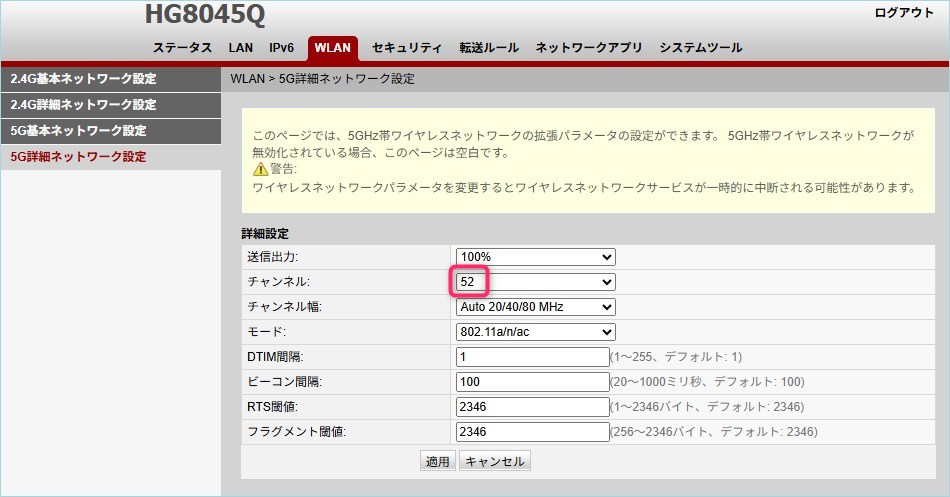Screen dimensions: 950x497
Task: Click the RTS hint (1～2346バイト)
Action: point(708,407)
